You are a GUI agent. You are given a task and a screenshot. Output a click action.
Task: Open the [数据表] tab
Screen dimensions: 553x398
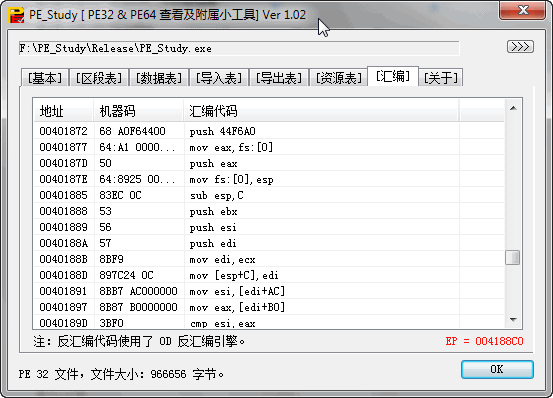(x=159, y=78)
